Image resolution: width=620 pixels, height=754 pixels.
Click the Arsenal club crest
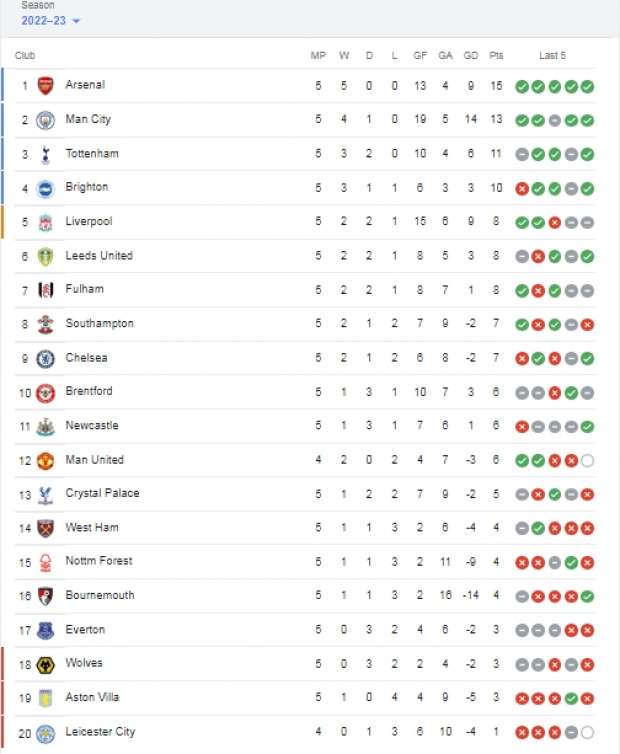pos(45,86)
